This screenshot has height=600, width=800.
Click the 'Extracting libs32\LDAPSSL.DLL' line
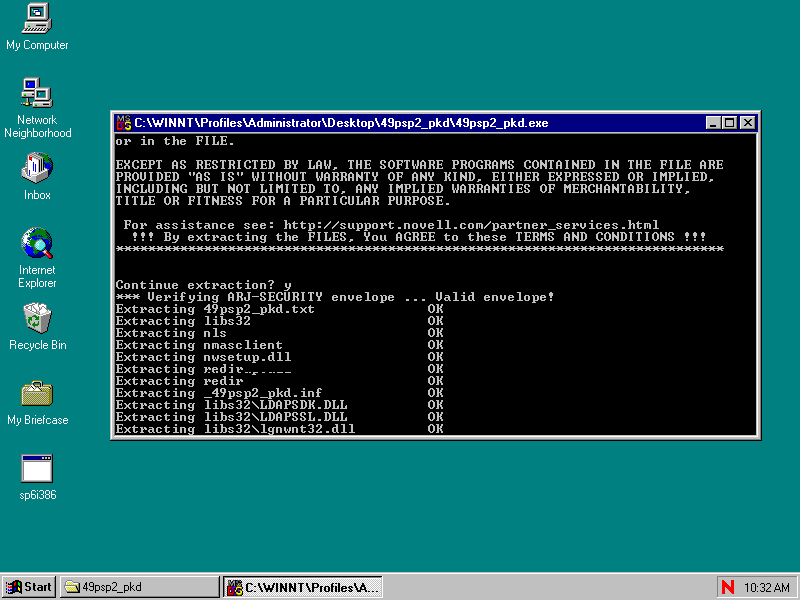[279, 417]
